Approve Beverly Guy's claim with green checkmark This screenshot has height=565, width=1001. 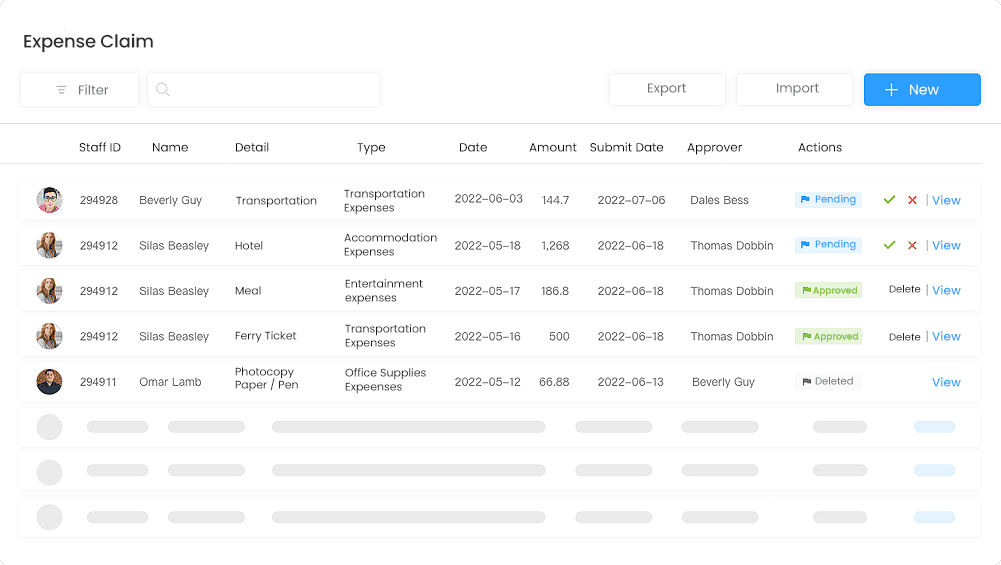(889, 200)
